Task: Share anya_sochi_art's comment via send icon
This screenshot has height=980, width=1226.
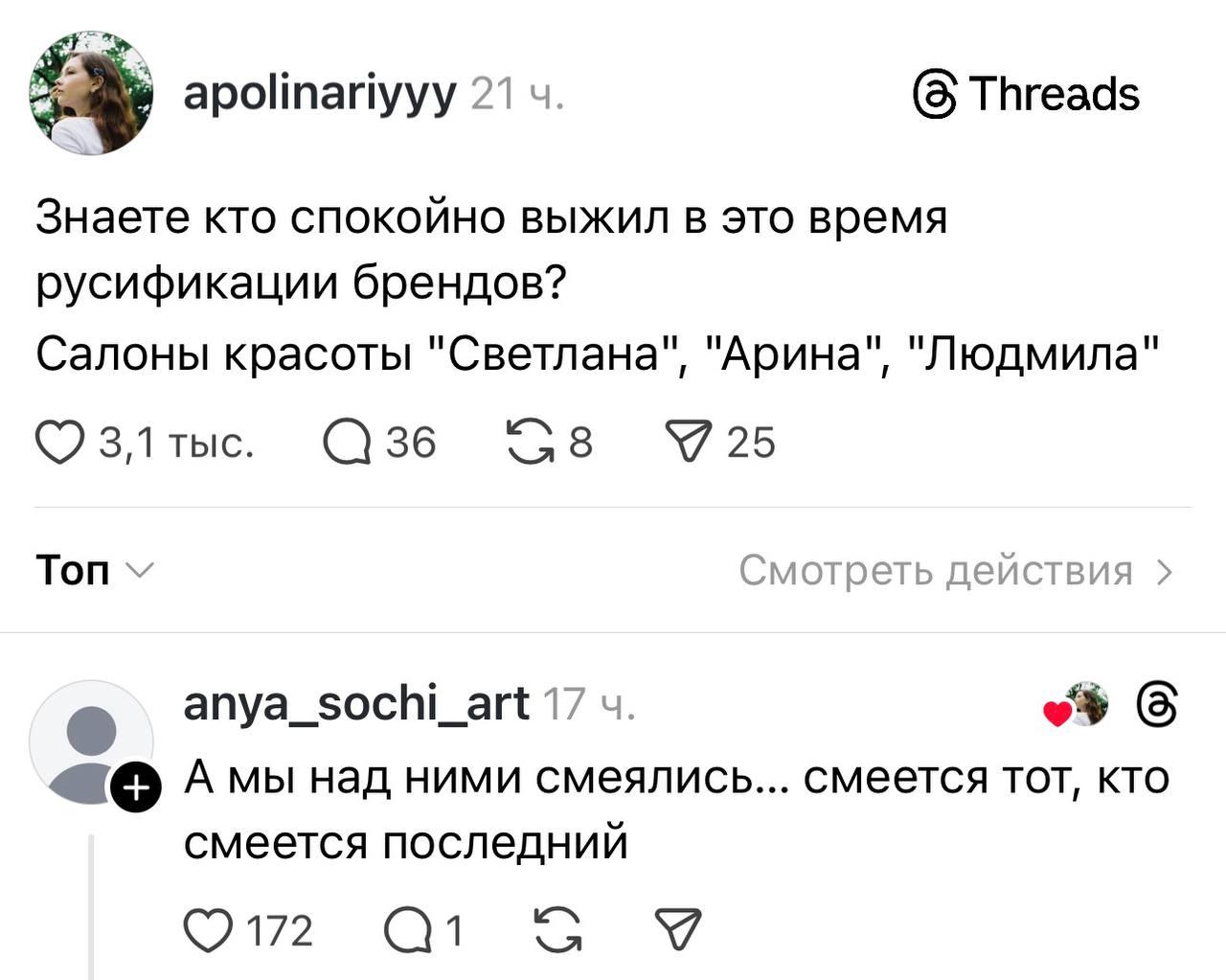Action: (680, 927)
